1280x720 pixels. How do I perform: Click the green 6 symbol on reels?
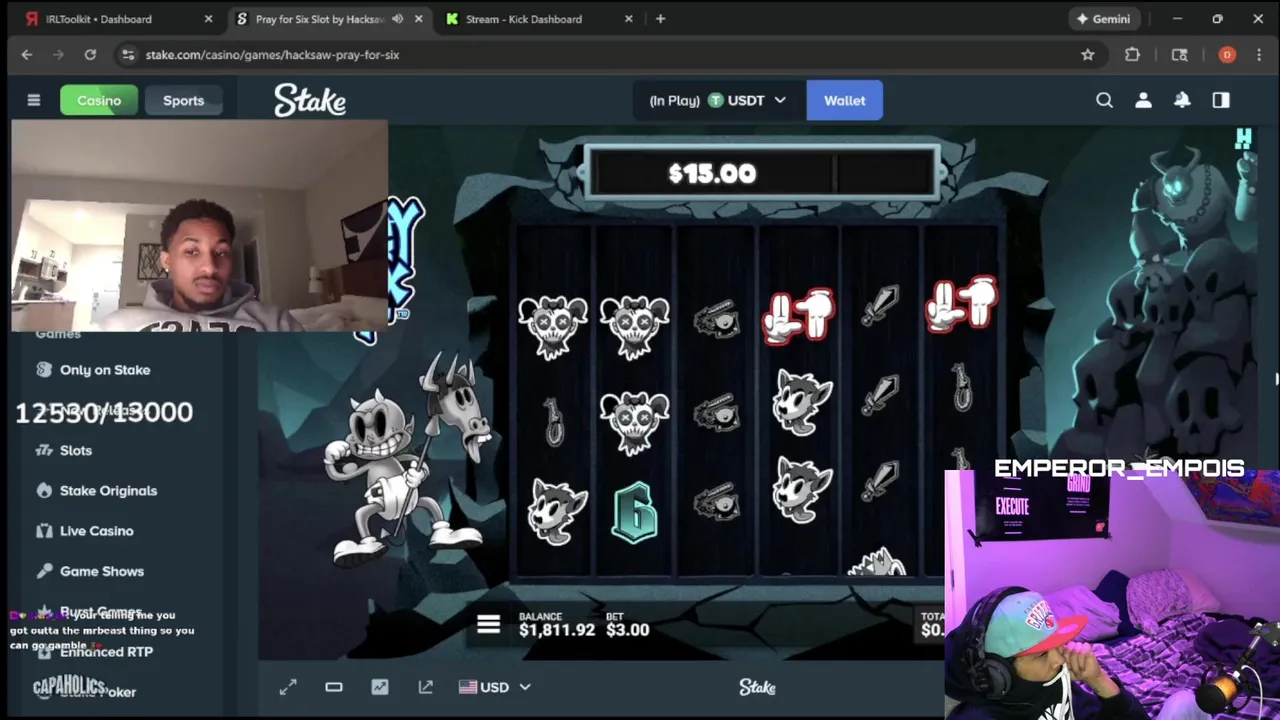coord(635,512)
